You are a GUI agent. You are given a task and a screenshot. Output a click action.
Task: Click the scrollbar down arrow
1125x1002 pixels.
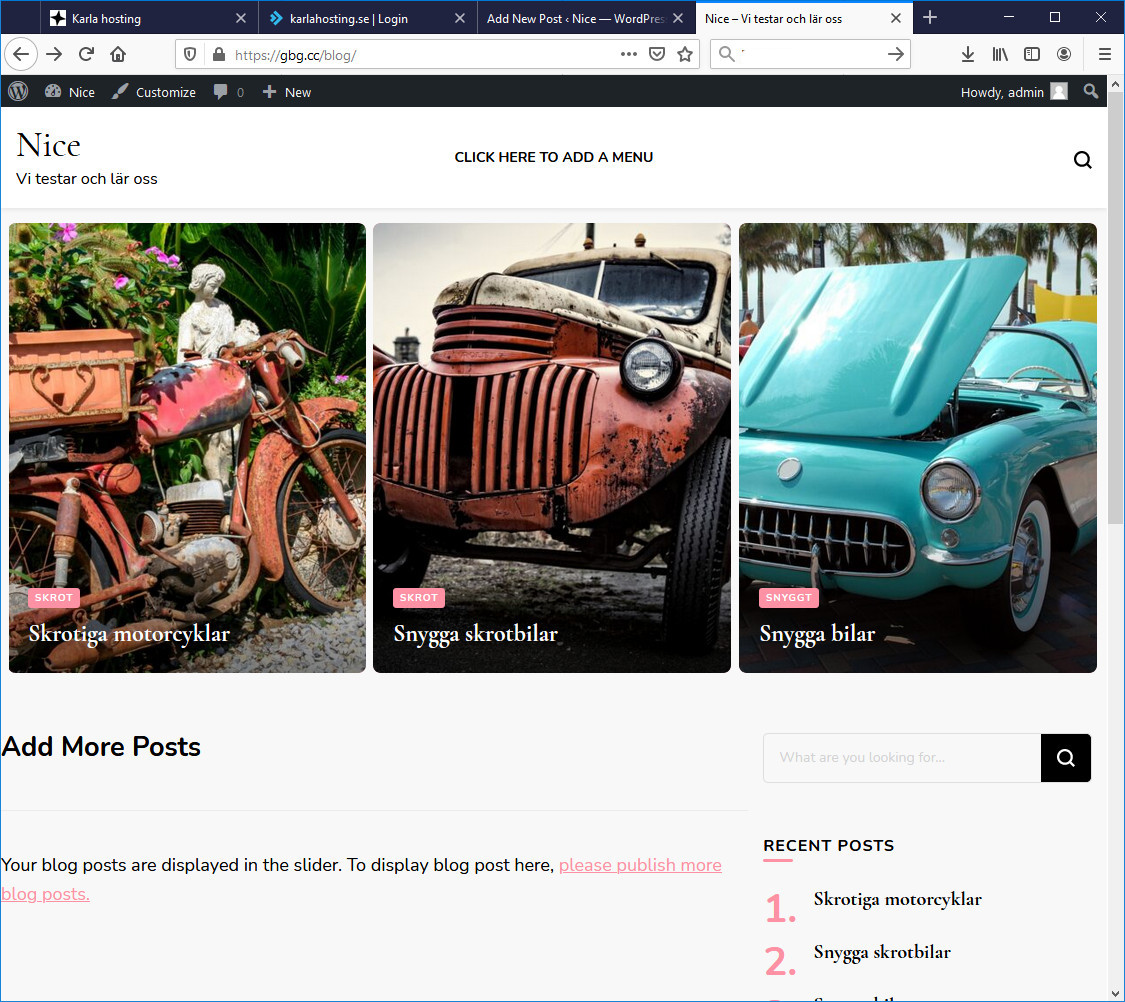click(x=1115, y=993)
